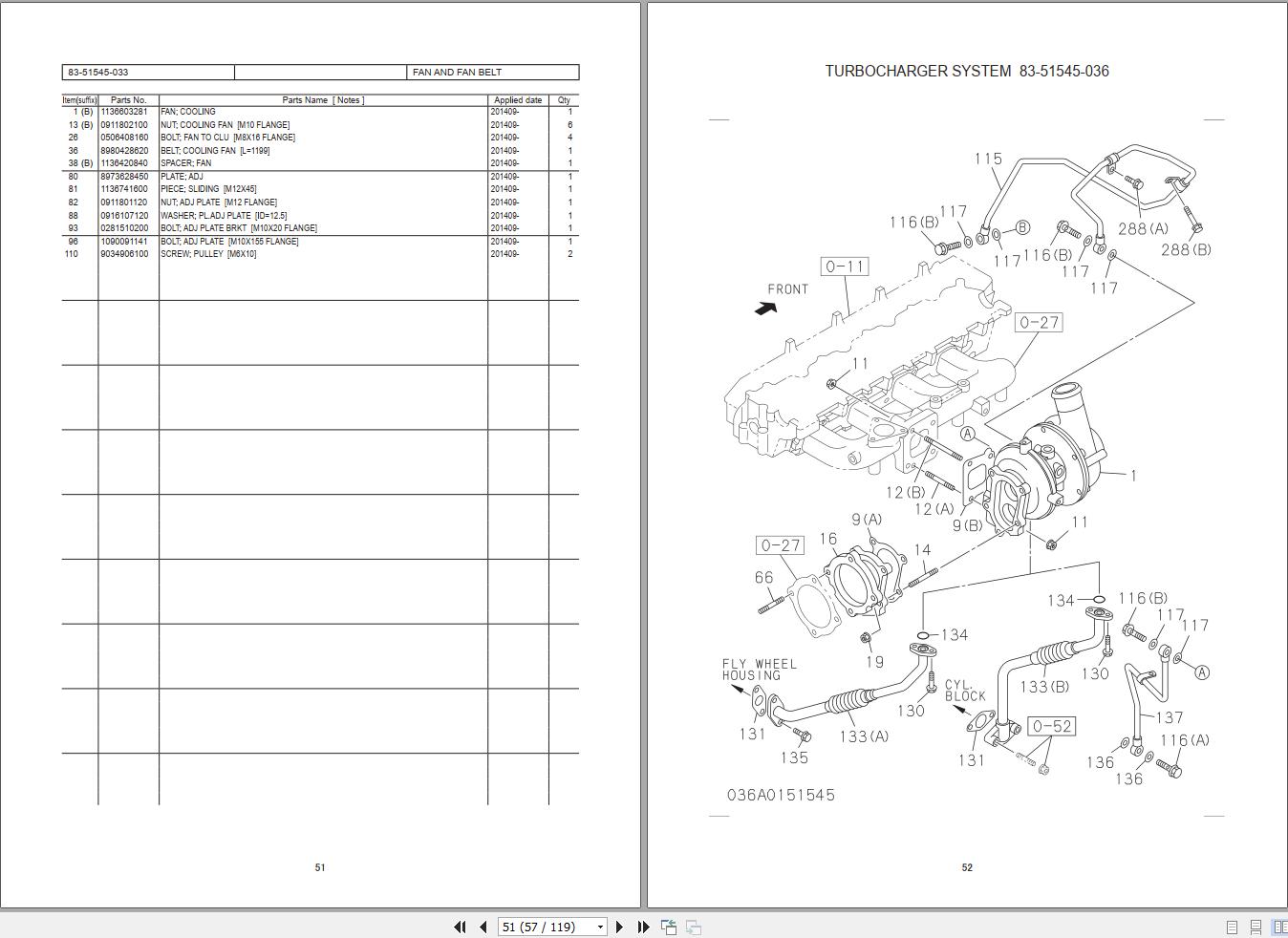Viewport: 1288px width, 938px height.
Task: Click 'BOLT; ADJ PLATE [M10X155 FLANGE]' entry
Action: pyautogui.click(x=229, y=242)
